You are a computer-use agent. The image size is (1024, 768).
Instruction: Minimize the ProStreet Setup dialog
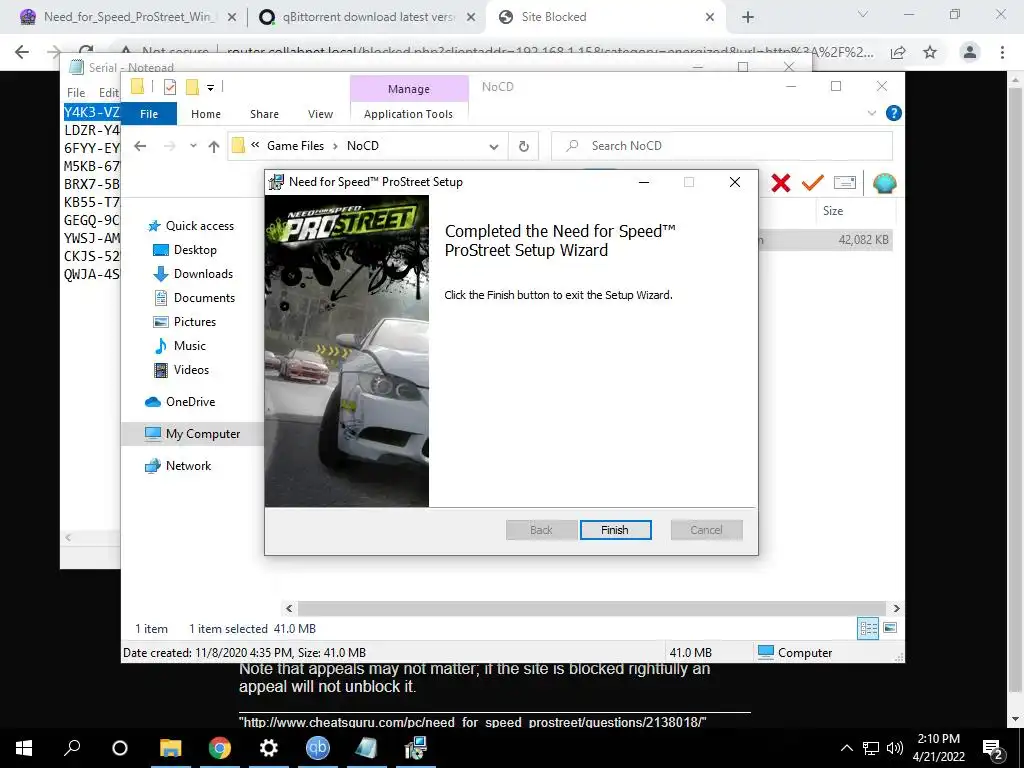[x=644, y=182]
